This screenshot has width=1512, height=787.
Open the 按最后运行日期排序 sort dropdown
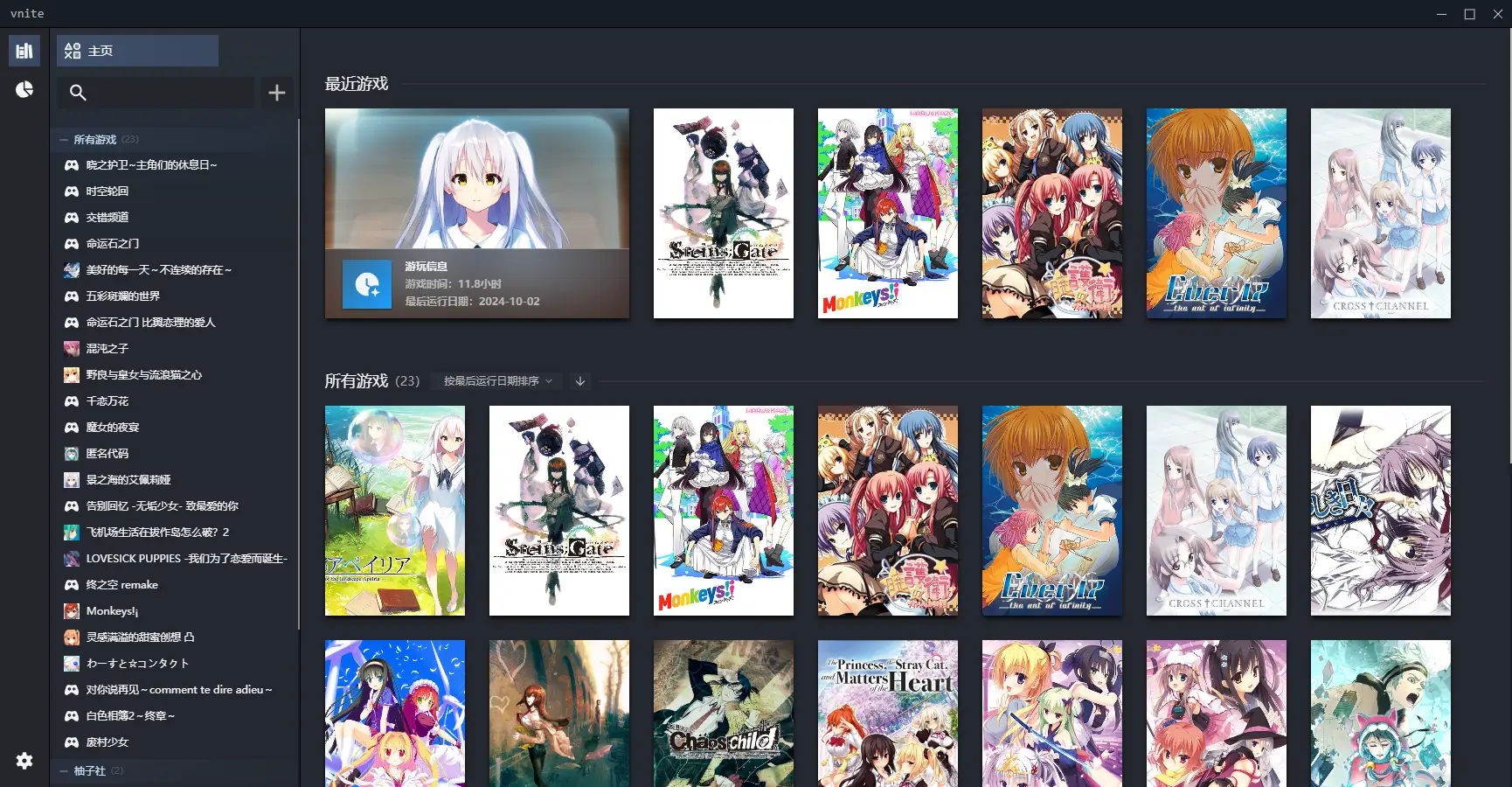[498, 381]
